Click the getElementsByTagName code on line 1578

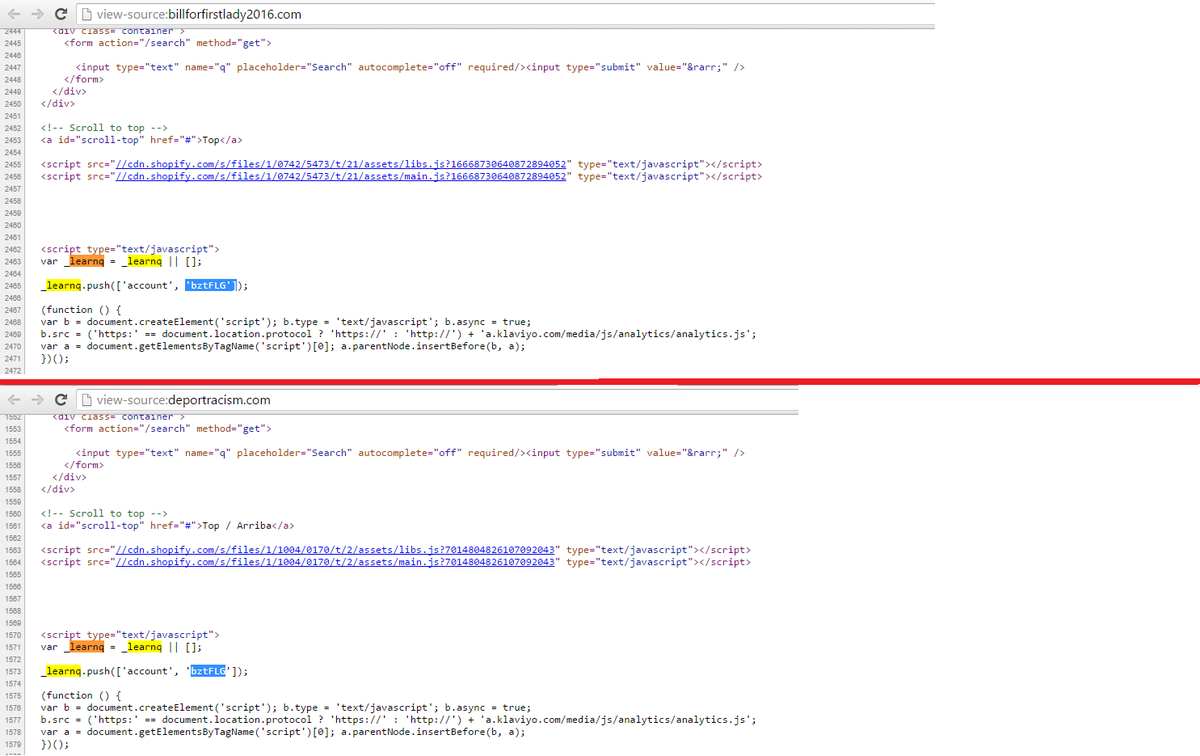click(283, 732)
